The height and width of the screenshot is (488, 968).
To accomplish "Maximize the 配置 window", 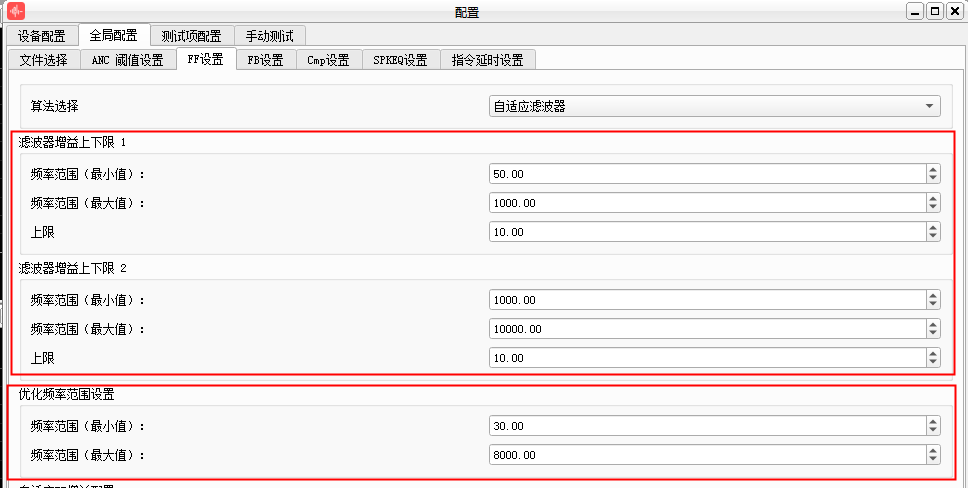I will tap(936, 11).
